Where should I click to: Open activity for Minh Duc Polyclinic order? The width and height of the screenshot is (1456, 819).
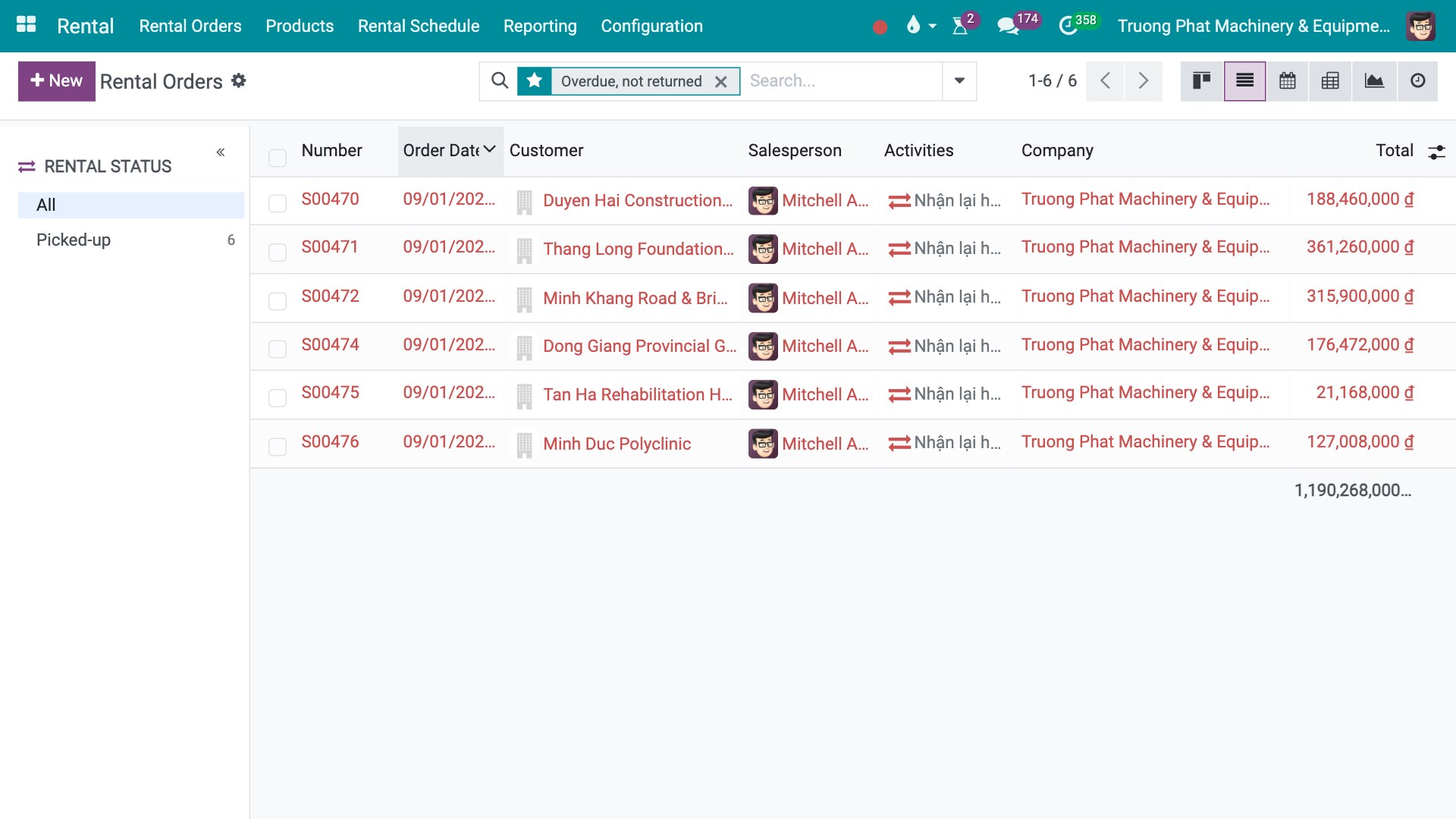945,444
